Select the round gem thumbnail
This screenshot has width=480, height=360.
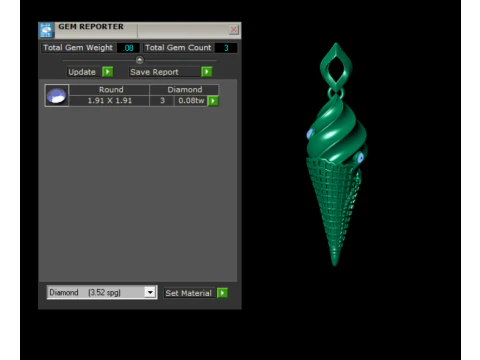pos(57,95)
